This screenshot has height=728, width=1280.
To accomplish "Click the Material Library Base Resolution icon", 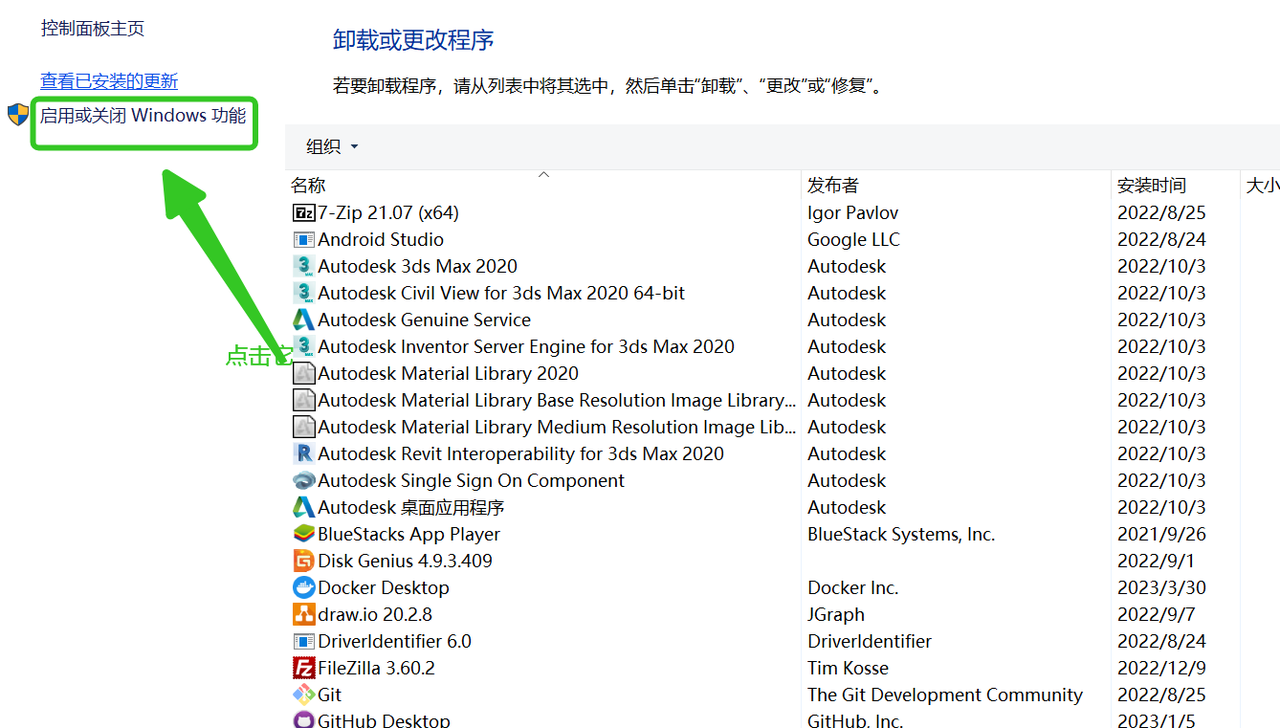I will click(304, 400).
